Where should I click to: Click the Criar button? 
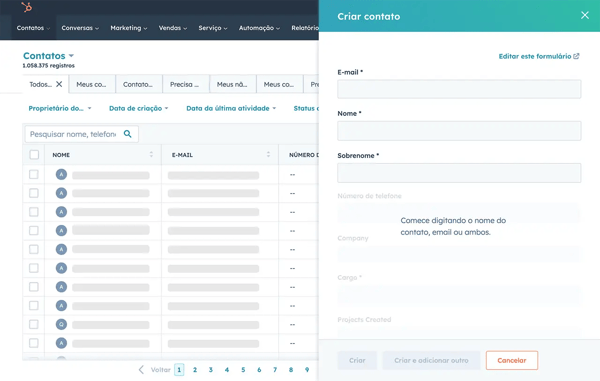[357, 360]
